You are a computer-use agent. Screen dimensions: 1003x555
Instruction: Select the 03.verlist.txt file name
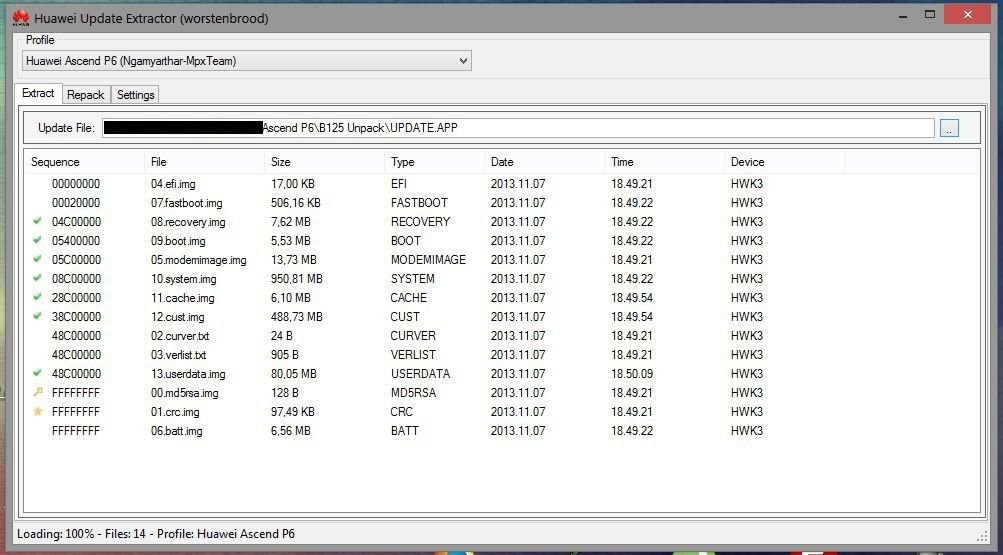pos(178,355)
